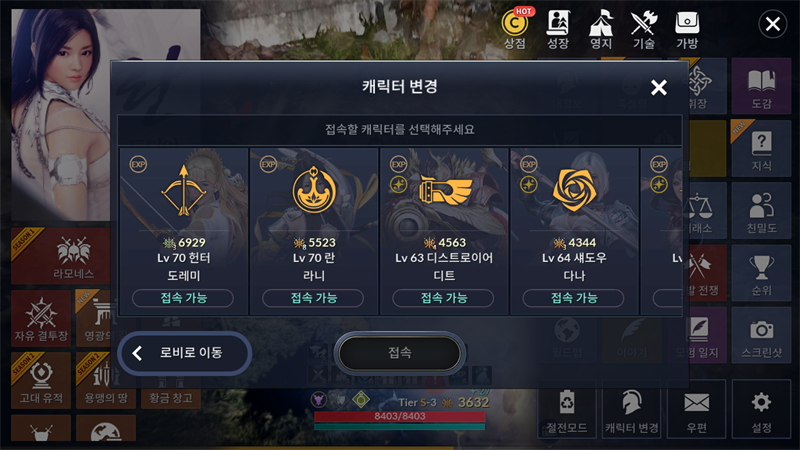The width and height of the screenshot is (800, 450).
Task: Select the Lv 70 란 라니 character card
Action: (314, 231)
